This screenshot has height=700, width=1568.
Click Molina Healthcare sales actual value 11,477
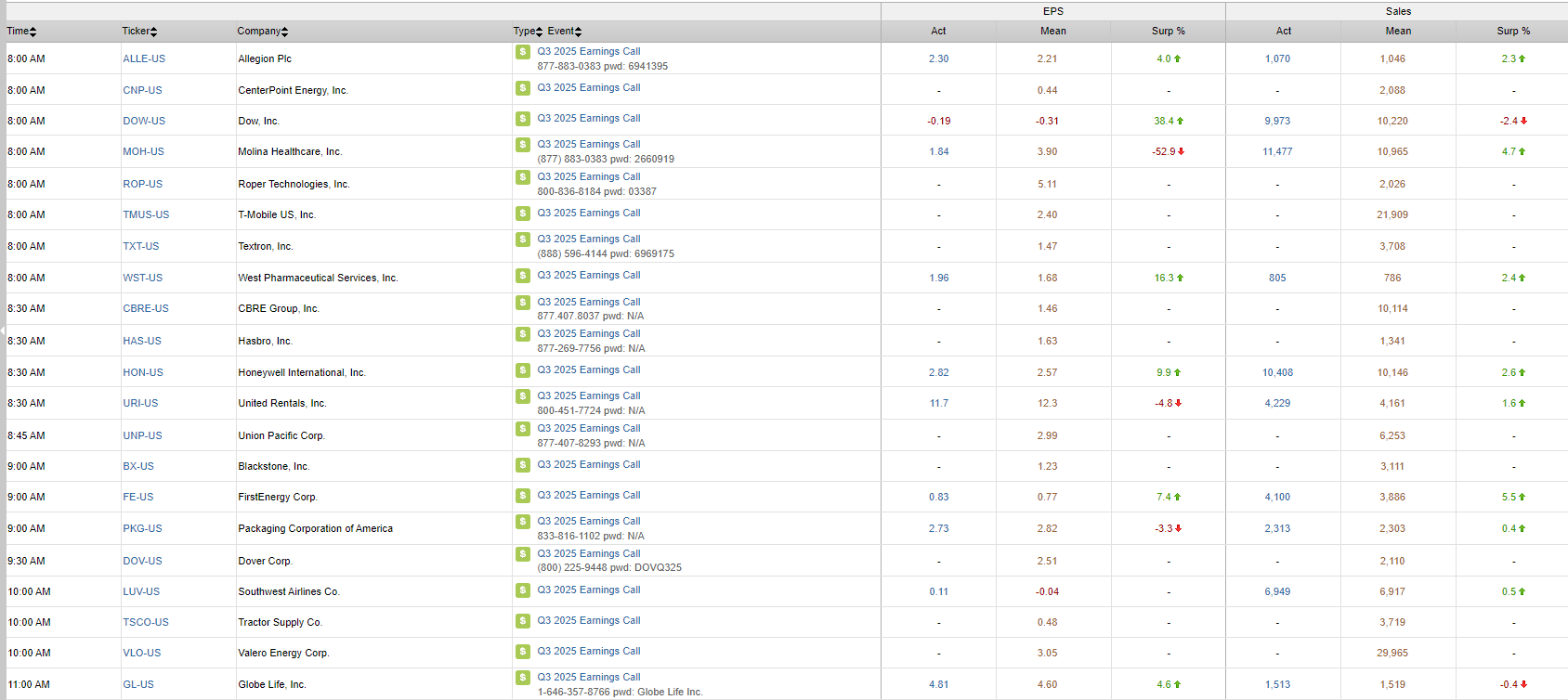coord(1277,152)
